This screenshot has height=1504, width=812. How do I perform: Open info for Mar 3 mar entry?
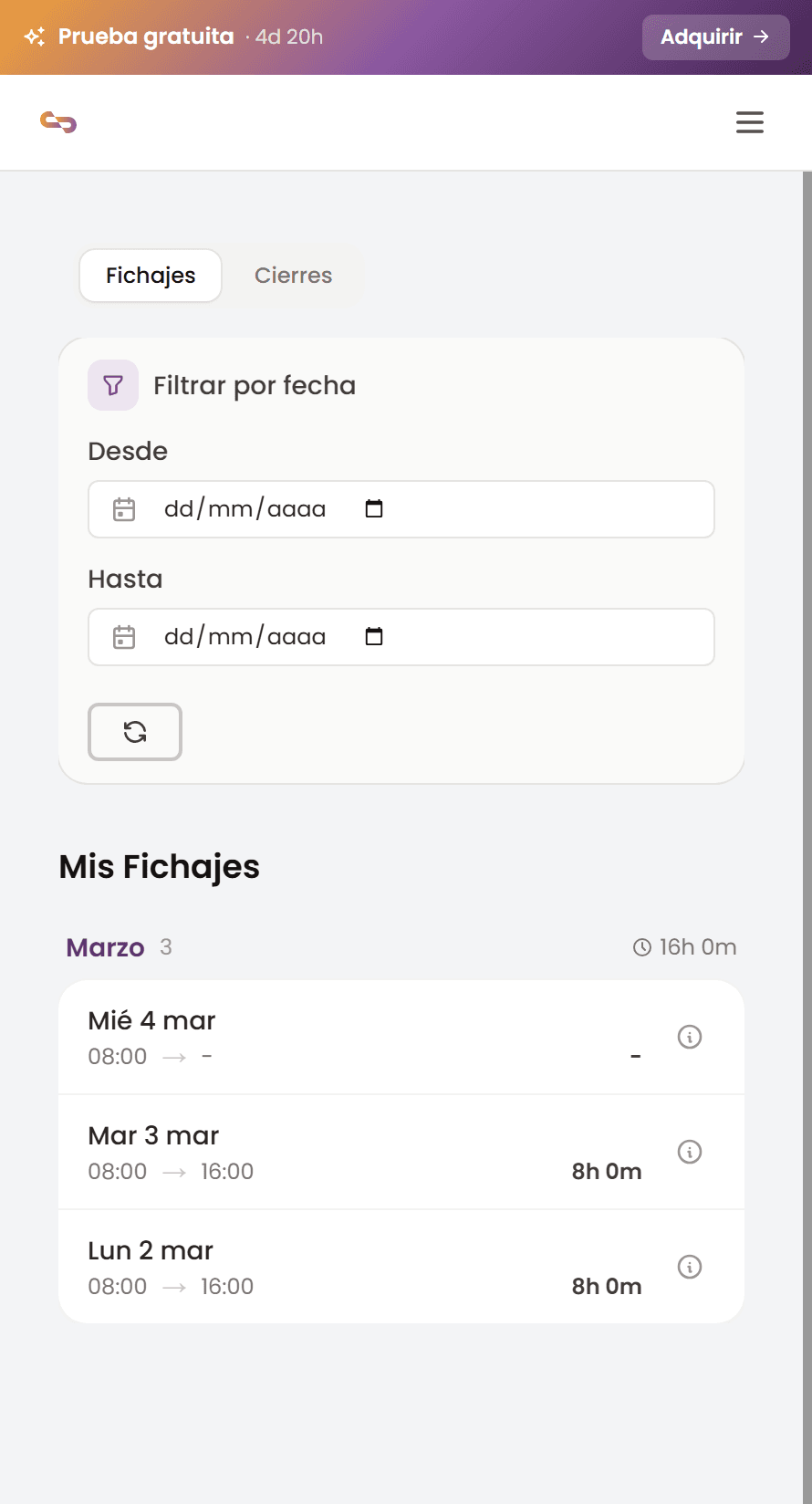690,1152
